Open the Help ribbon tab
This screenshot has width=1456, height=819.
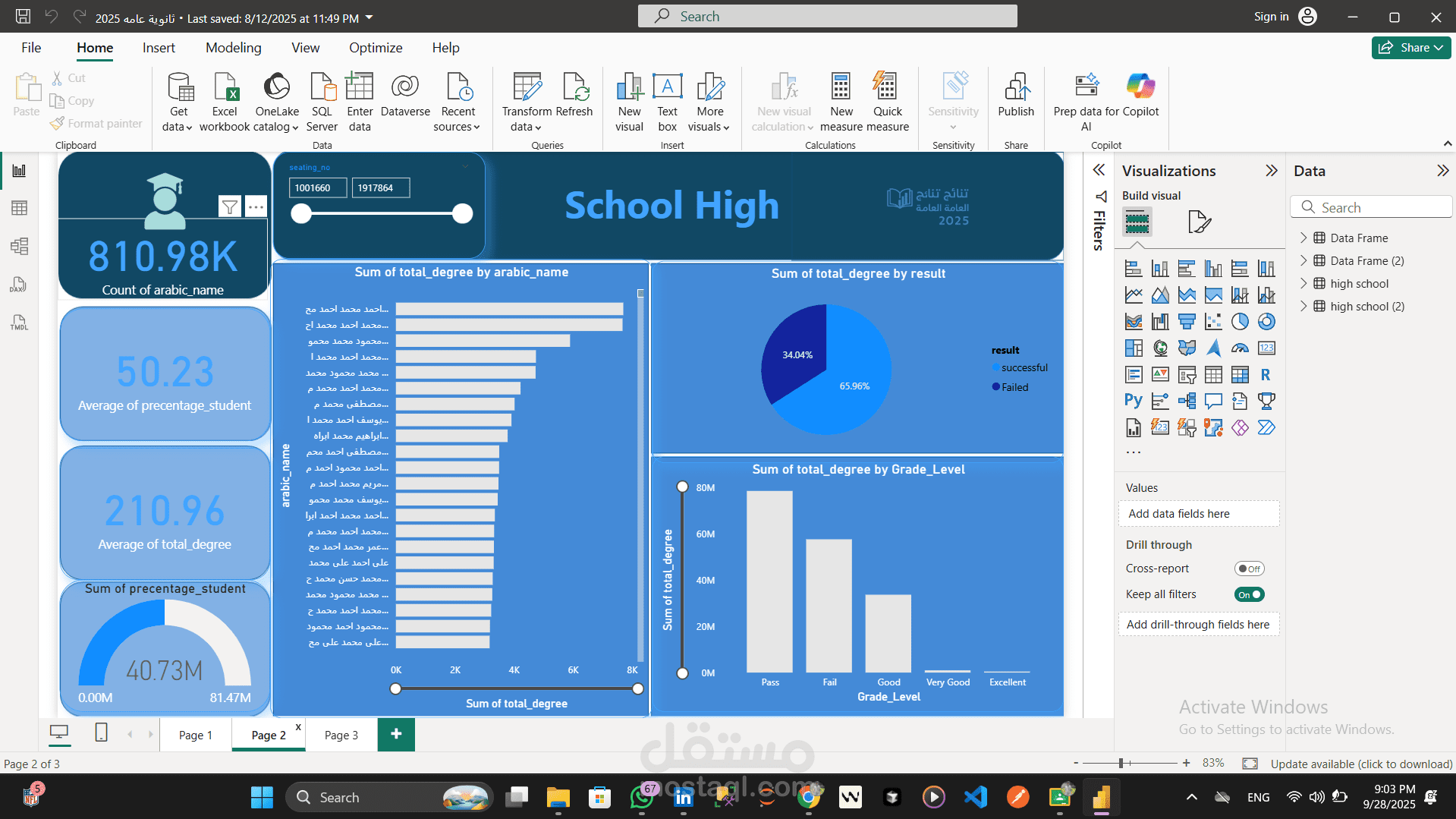point(445,48)
